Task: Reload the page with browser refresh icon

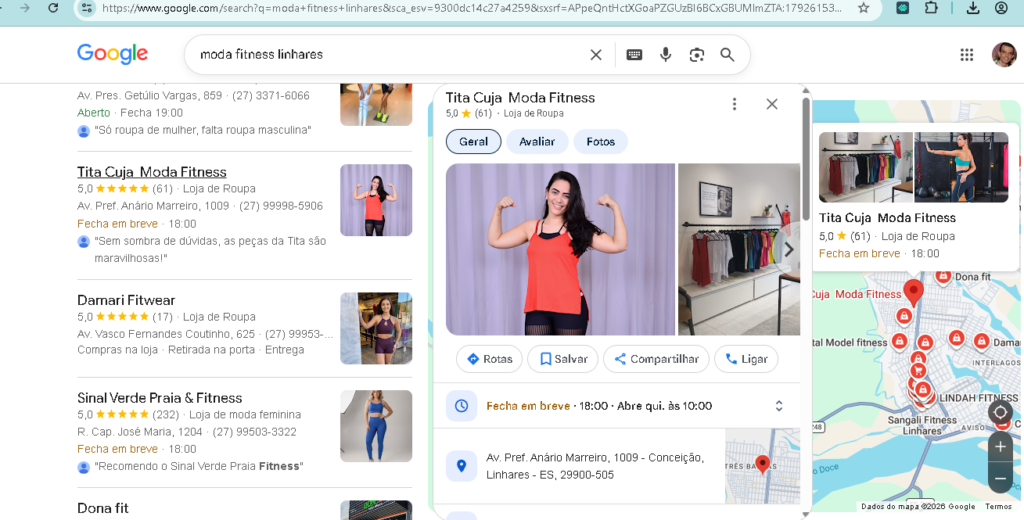Action: [54, 8]
